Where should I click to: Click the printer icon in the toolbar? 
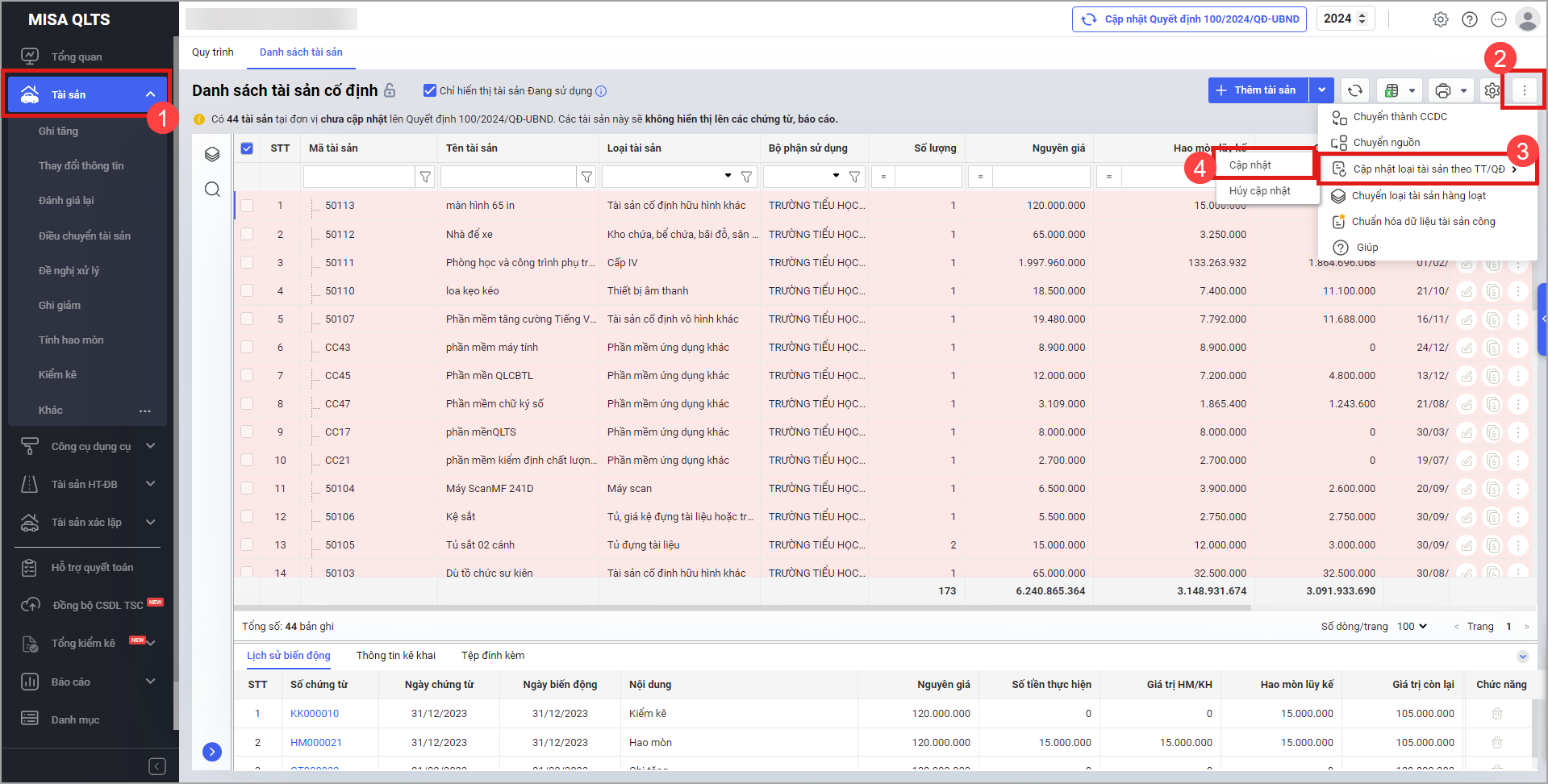1443,90
